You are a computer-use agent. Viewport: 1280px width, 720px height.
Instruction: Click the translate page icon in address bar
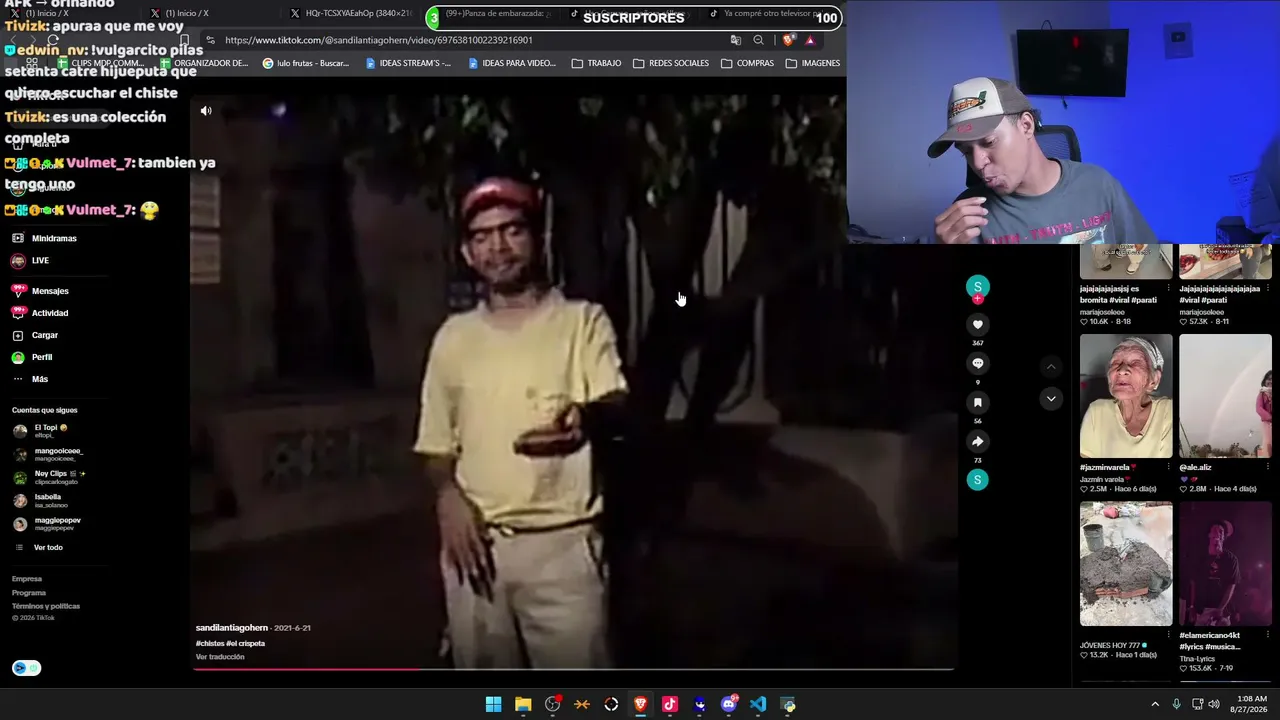[736, 40]
